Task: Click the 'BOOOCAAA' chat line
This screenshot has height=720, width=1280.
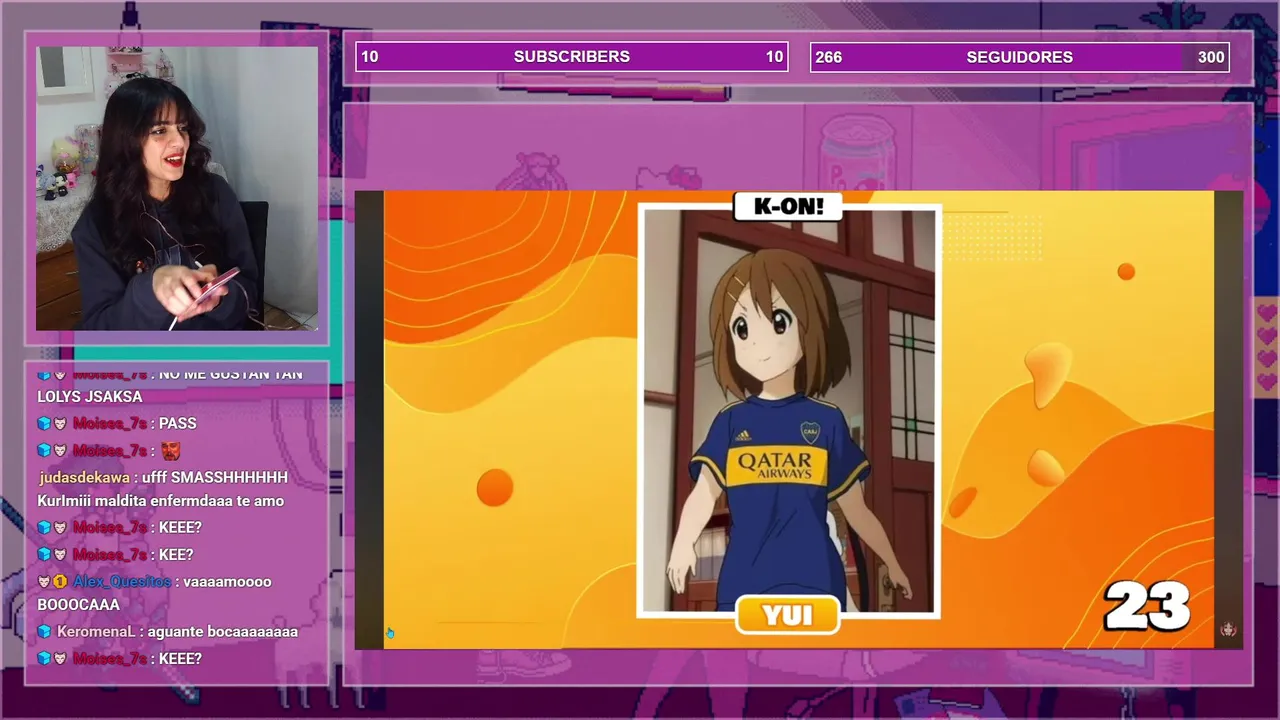Action: [78, 605]
